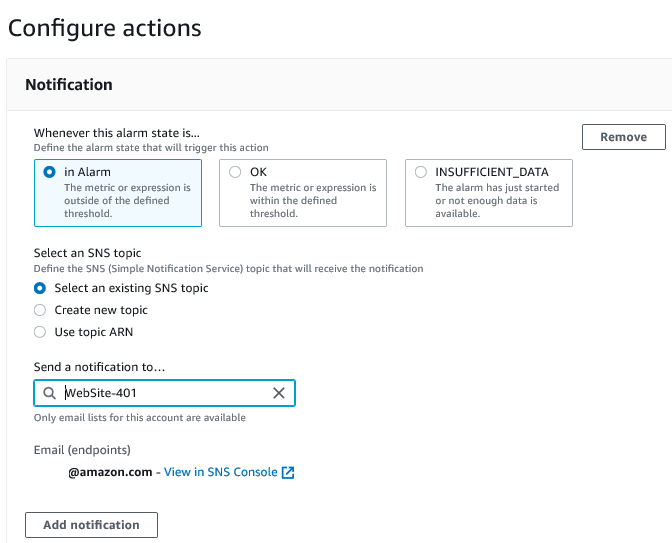Choose the OK alarm state radio button
Image resolution: width=672 pixels, height=543 pixels.
click(235, 172)
